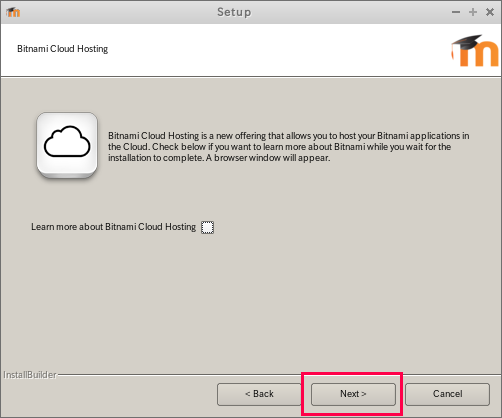502x418 pixels.
Task: Click description line starting the Cloud. Check below
Action: tap(279, 147)
